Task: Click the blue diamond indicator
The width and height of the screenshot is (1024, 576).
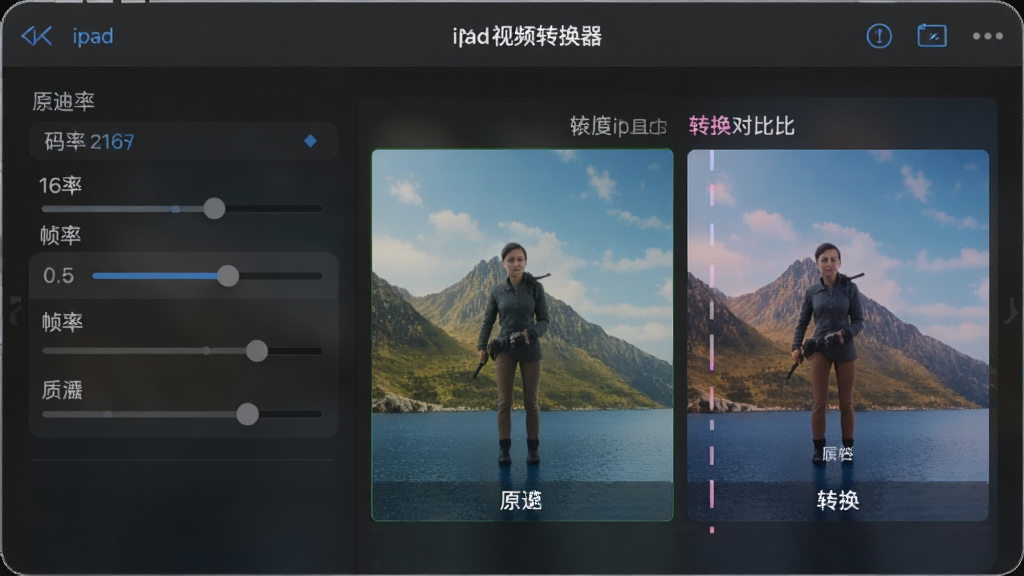Action: point(310,140)
